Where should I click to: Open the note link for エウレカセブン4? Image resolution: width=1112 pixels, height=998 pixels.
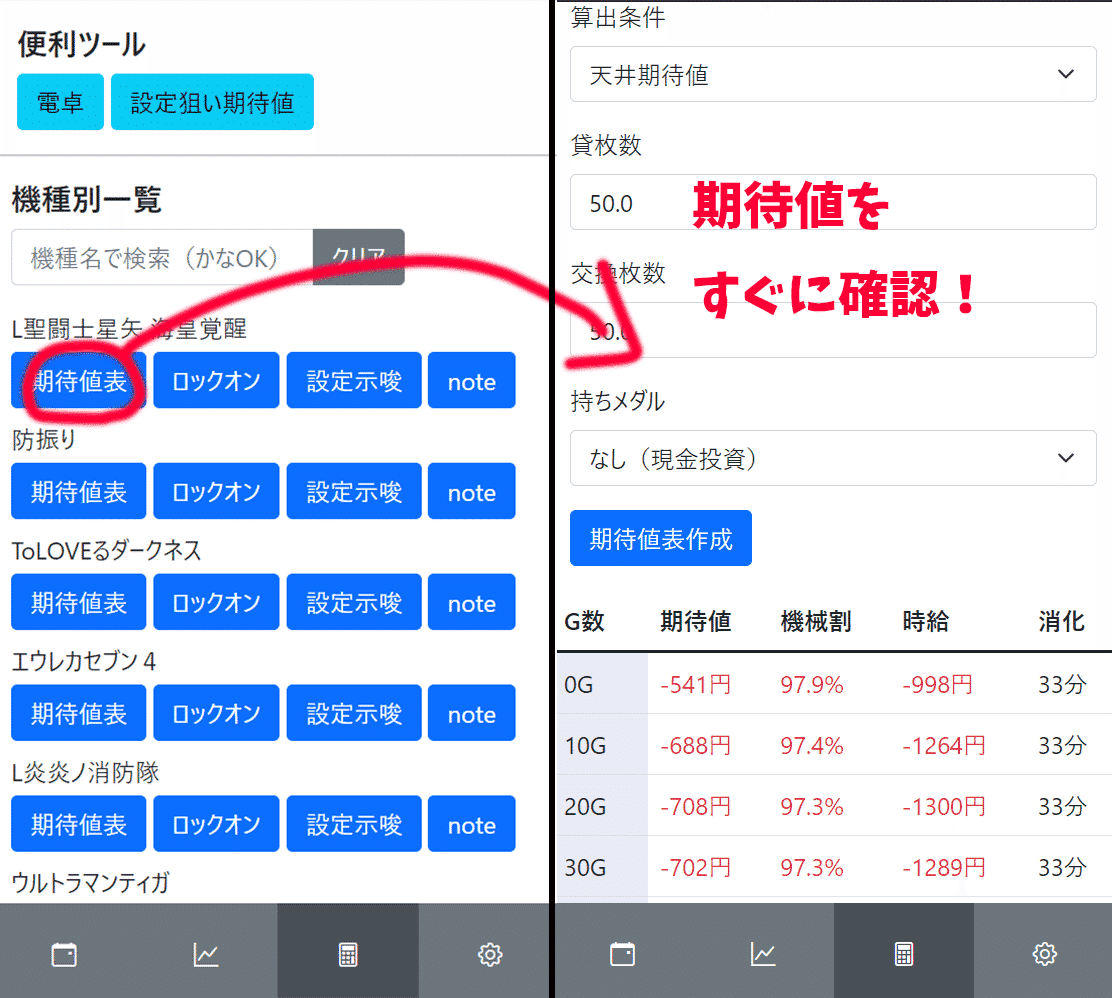(x=471, y=713)
